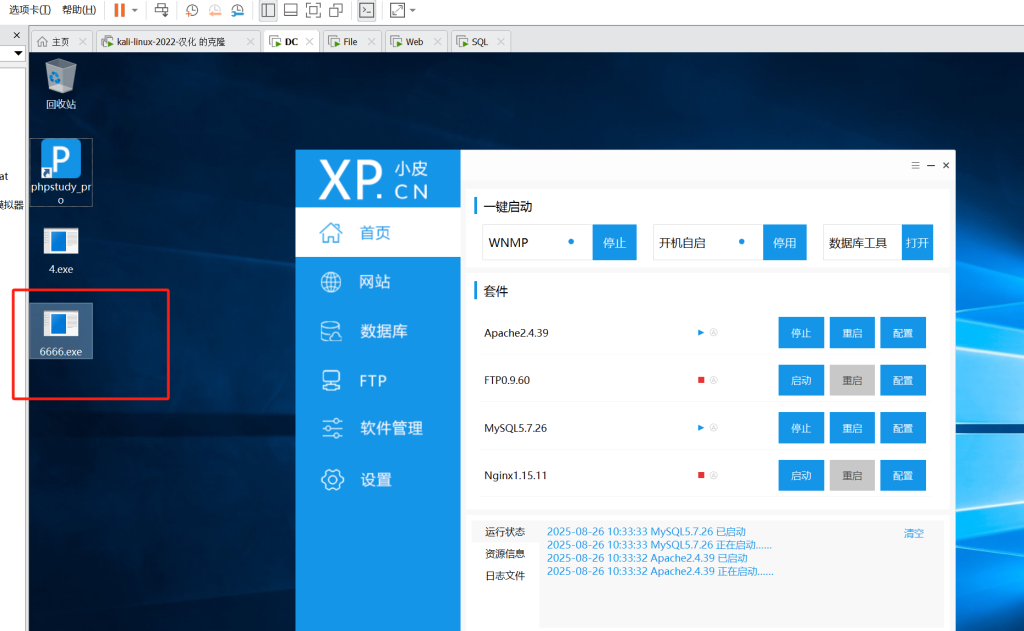Revert to snapshot using the orange clock icon
This screenshot has height=631, width=1024.
214,10
